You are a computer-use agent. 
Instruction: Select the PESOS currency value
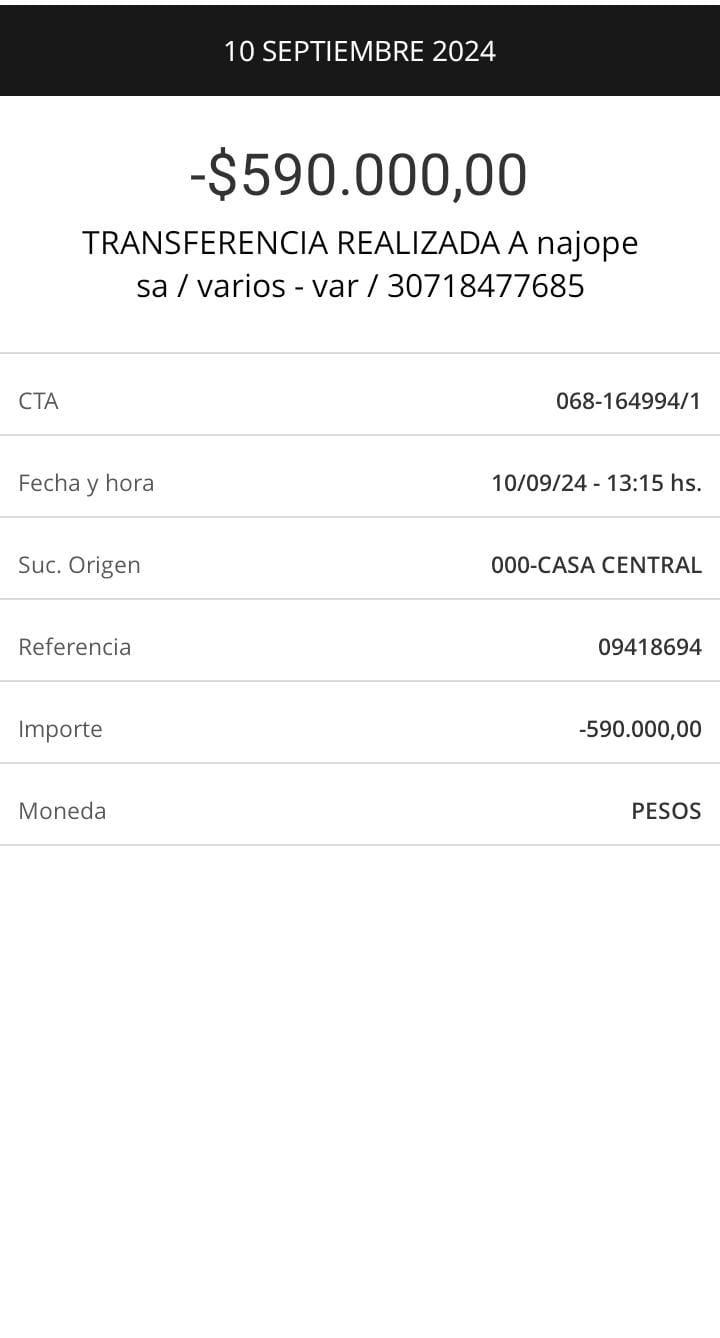(x=666, y=811)
